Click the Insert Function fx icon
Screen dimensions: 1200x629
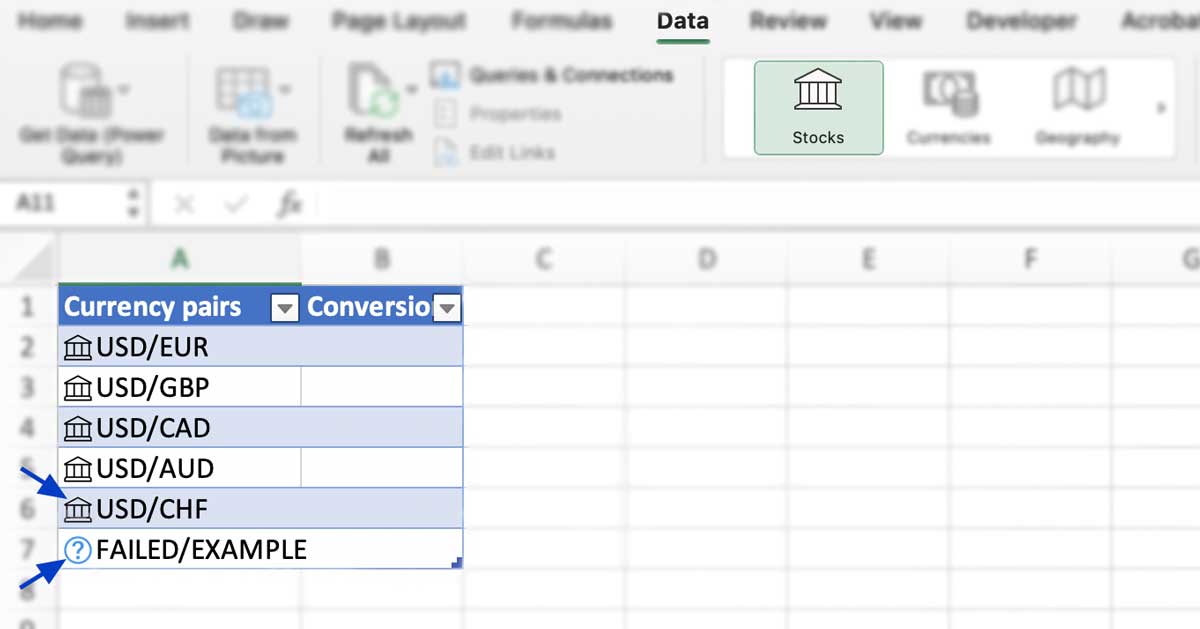[289, 203]
